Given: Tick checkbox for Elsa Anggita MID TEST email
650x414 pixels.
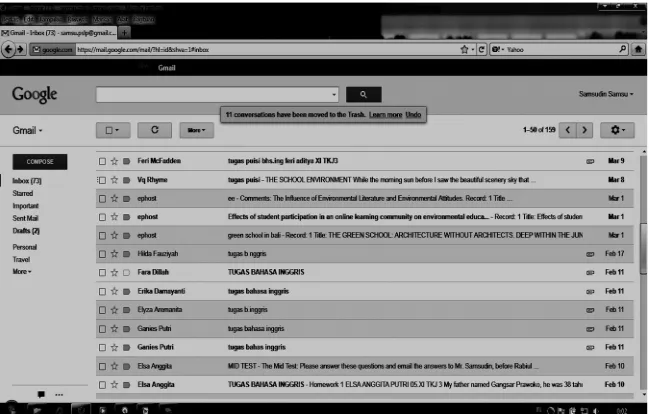Looking at the screenshot, I should tap(102, 366).
